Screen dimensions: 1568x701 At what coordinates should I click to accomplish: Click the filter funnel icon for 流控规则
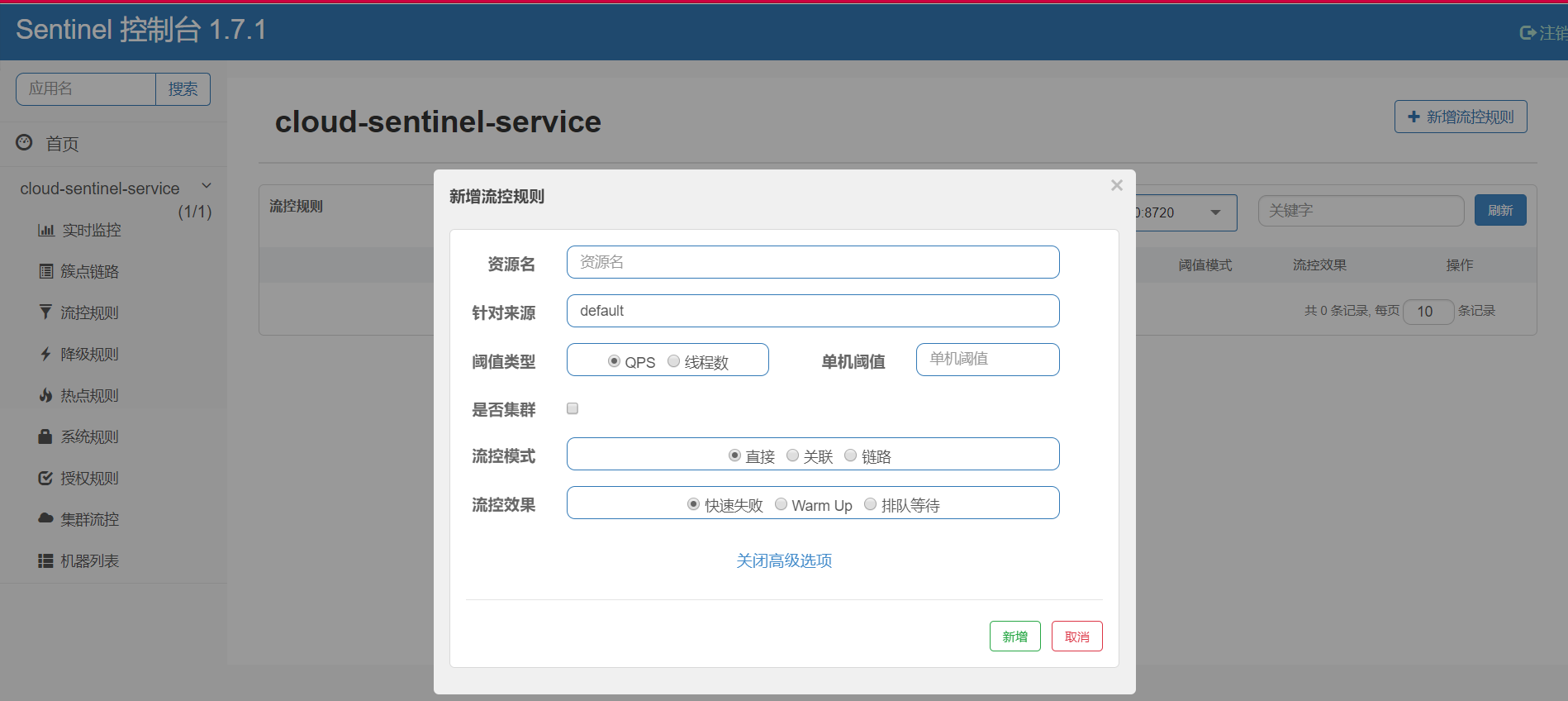pos(45,312)
